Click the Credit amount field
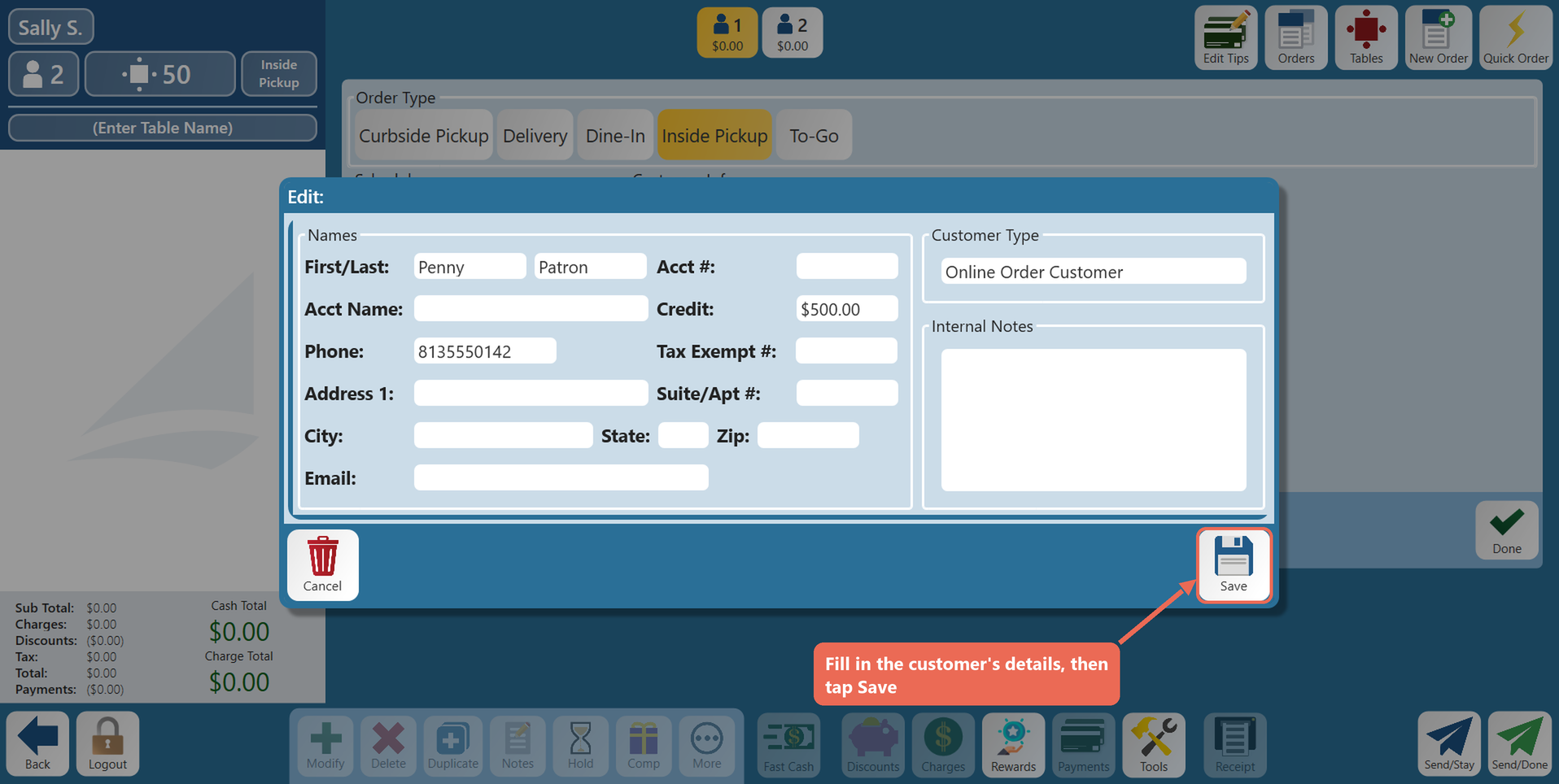This screenshot has height=784, width=1559. tap(847, 309)
